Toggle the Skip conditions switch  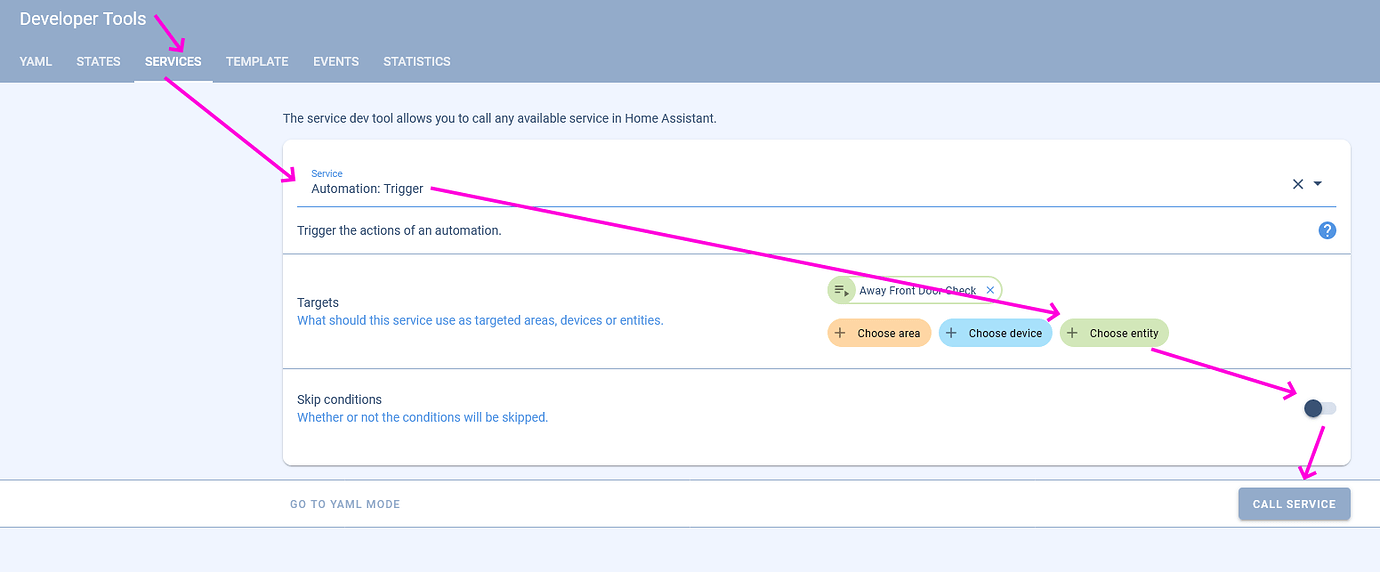1320,408
